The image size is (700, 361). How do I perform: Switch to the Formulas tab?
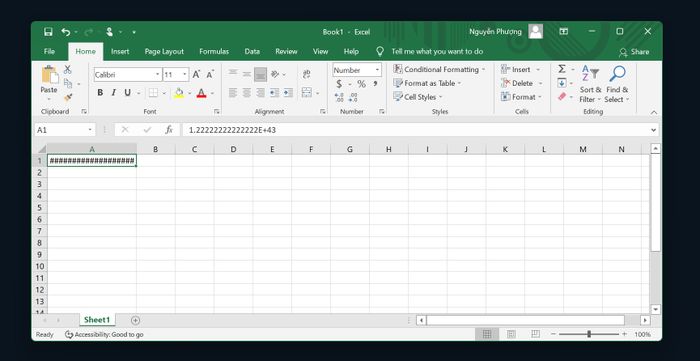pyautogui.click(x=214, y=52)
